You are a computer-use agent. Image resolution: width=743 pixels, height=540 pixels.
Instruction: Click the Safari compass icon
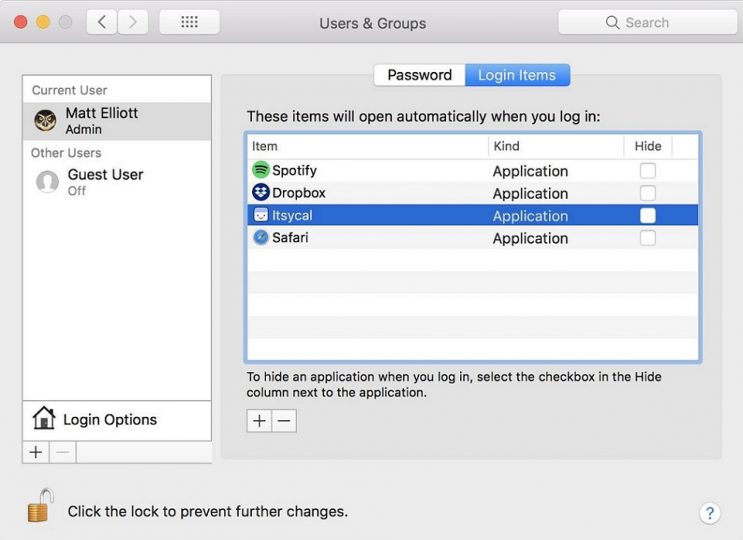point(261,238)
